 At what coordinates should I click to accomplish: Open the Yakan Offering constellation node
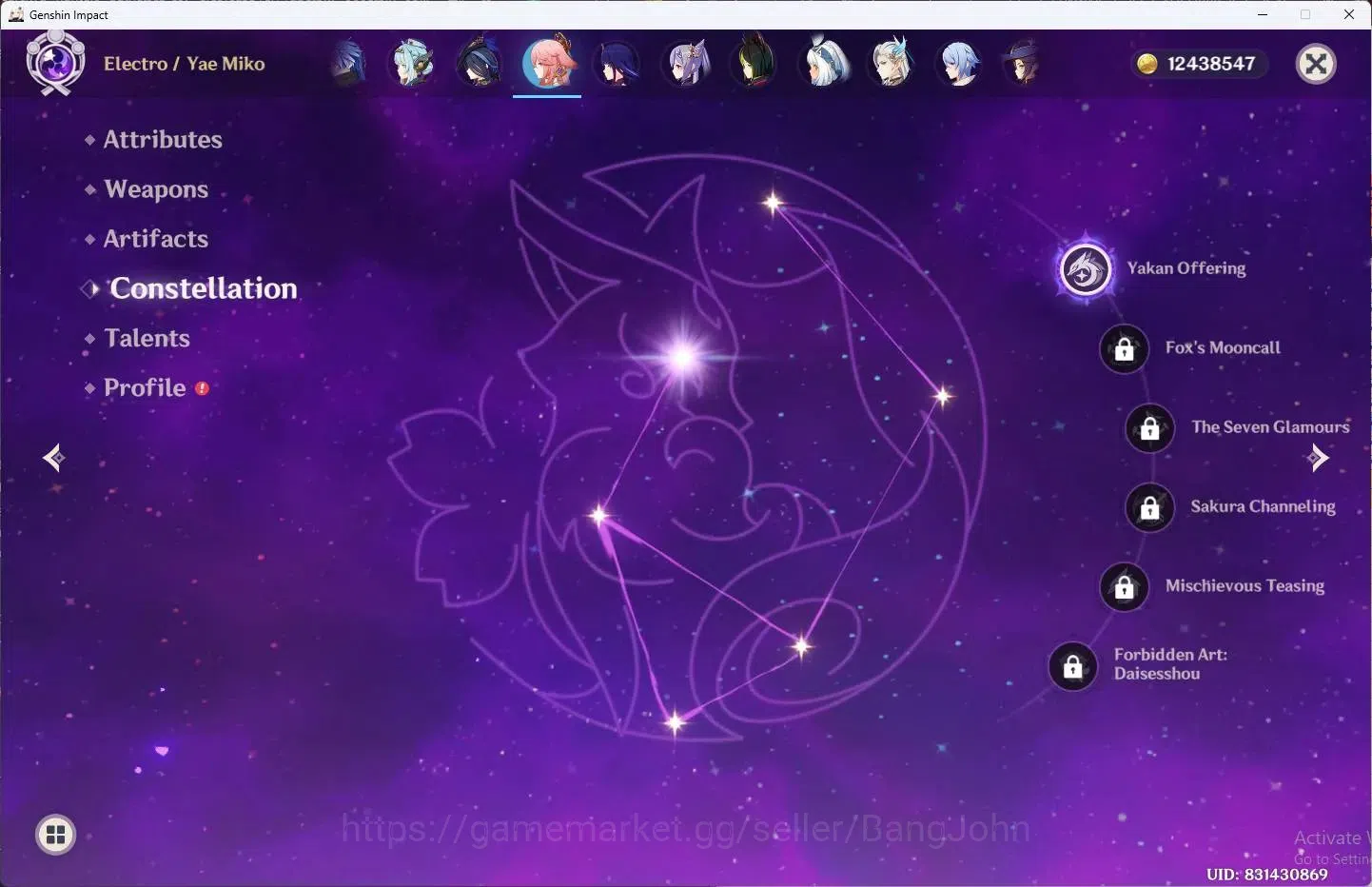(x=1086, y=269)
